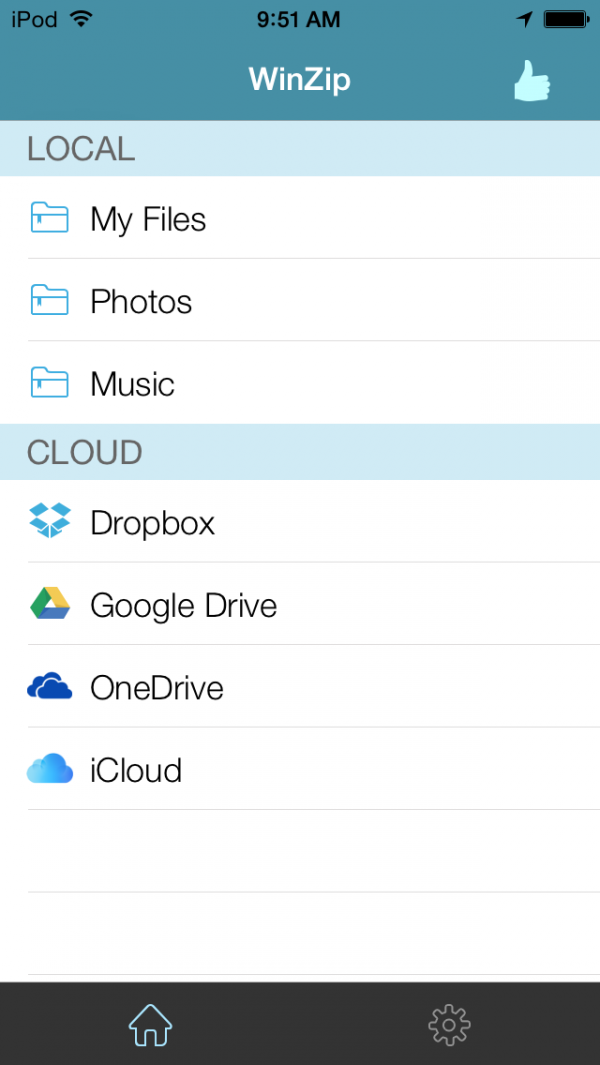Choose the Music text label
The width and height of the screenshot is (600, 1065).
132,384
